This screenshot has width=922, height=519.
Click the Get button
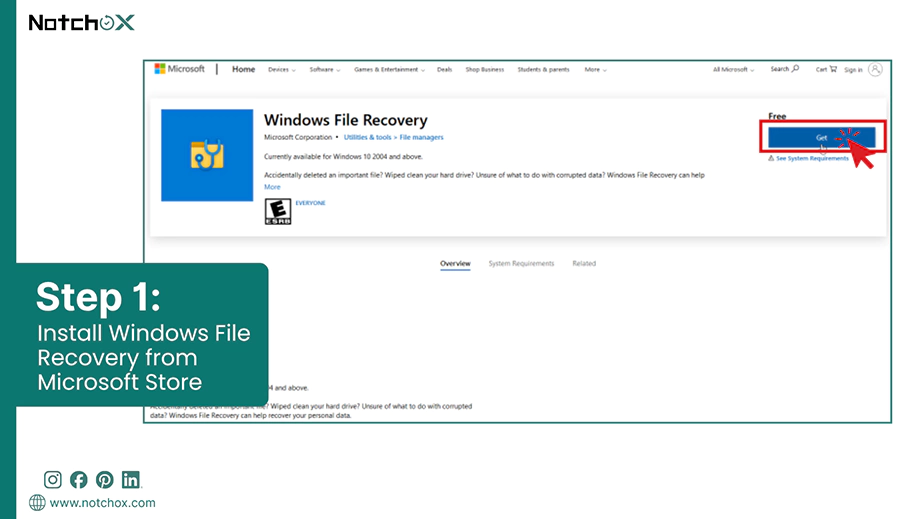(x=821, y=138)
